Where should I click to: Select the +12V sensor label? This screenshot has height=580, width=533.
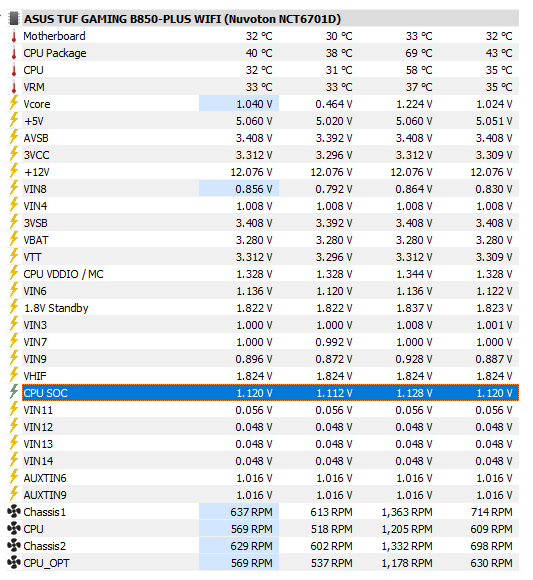(x=37, y=172)
